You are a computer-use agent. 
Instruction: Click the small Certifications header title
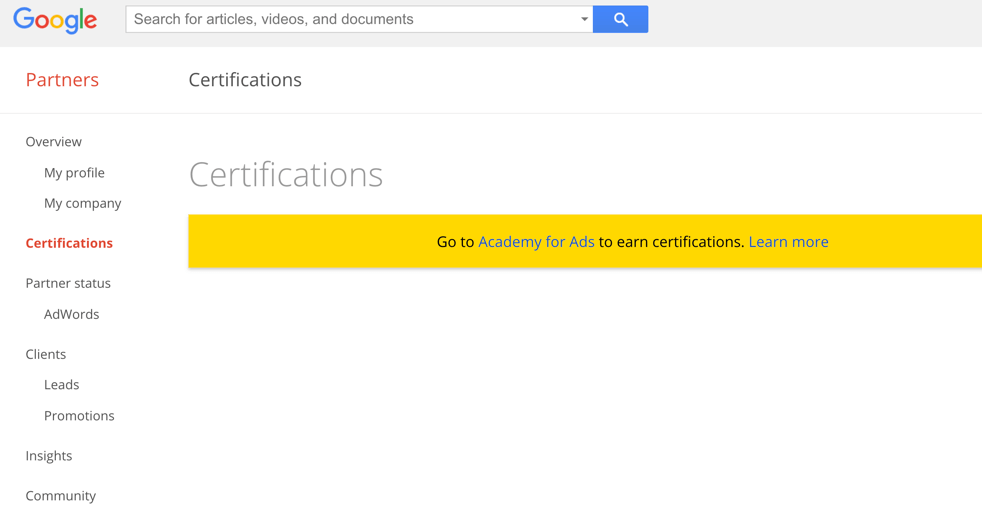tap(245, 80)
